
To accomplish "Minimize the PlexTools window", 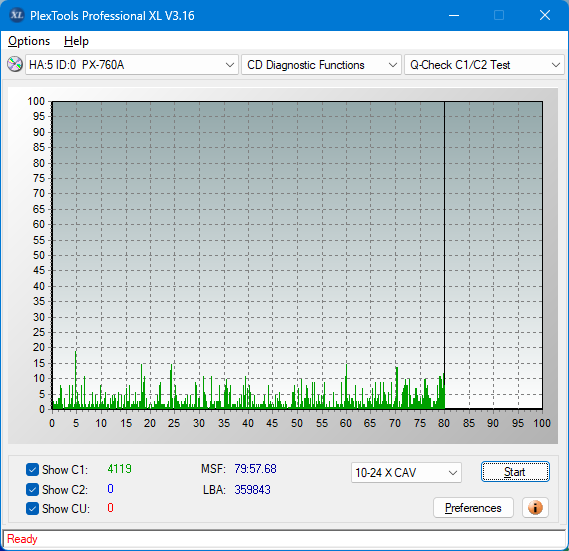I will tap(454, 15).
